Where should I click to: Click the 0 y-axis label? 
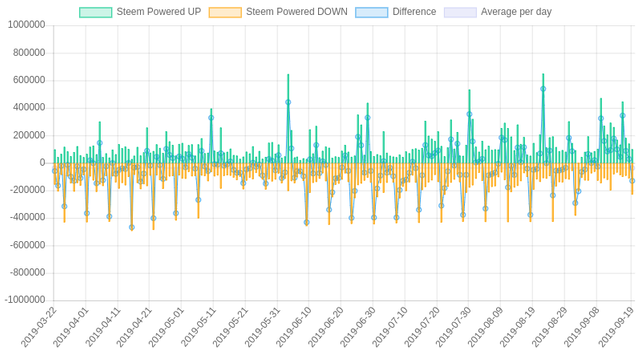[42, 163]
